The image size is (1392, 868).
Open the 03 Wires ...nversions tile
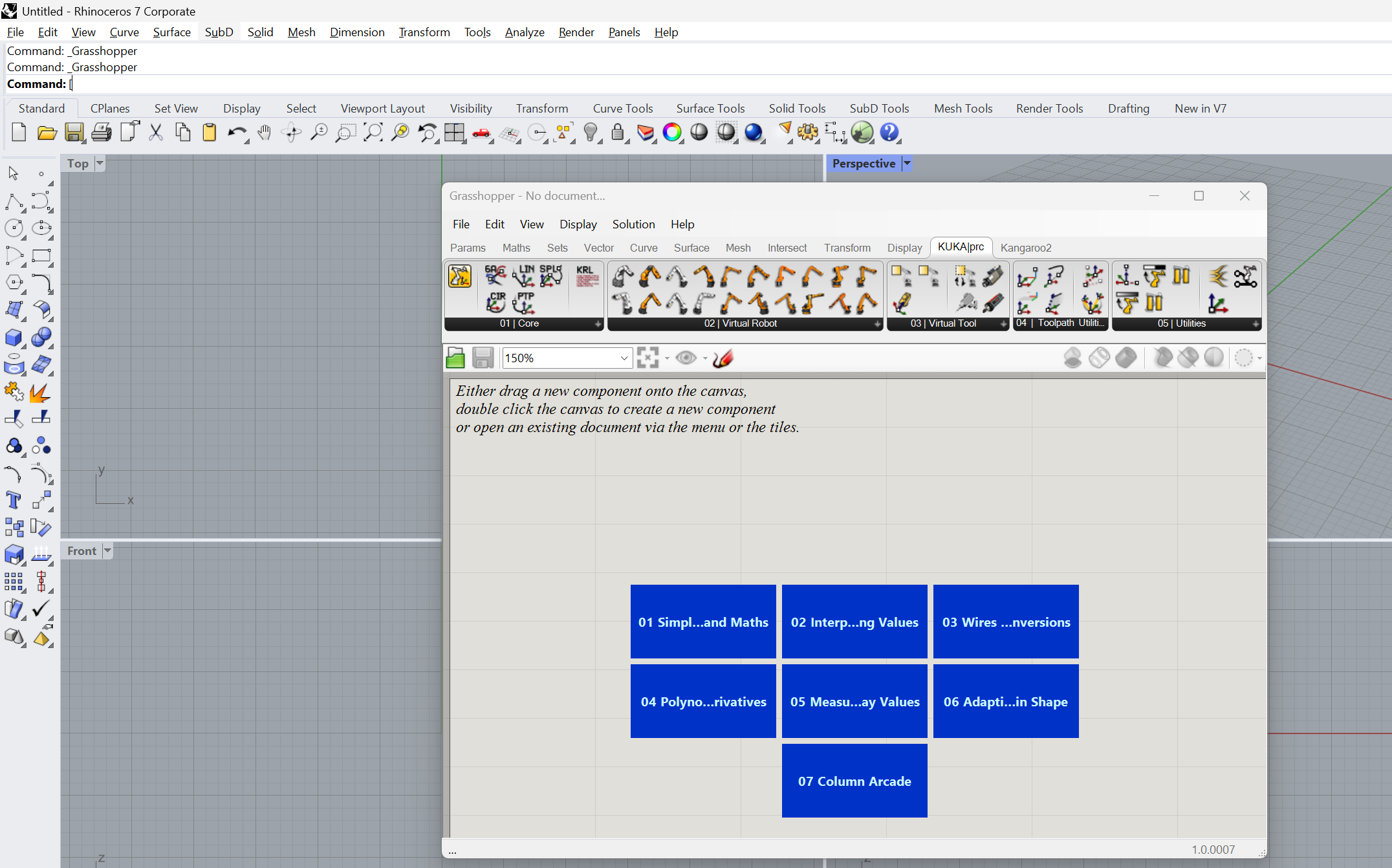point(1006,622)
